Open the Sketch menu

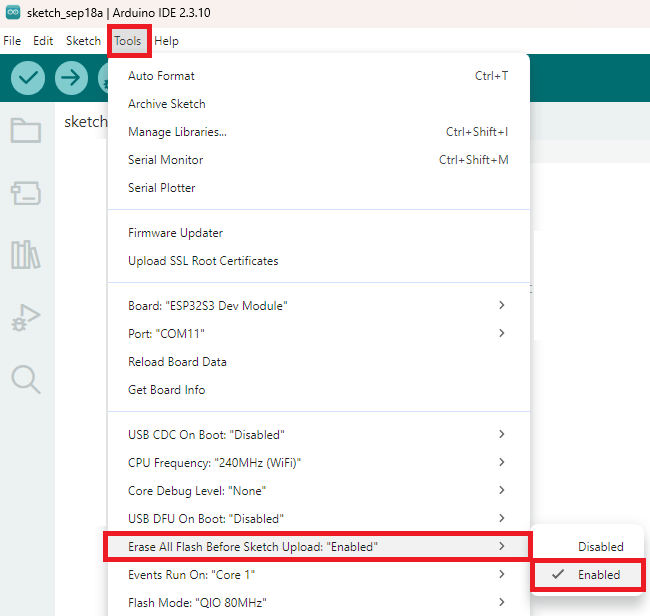tap(83, 41)
